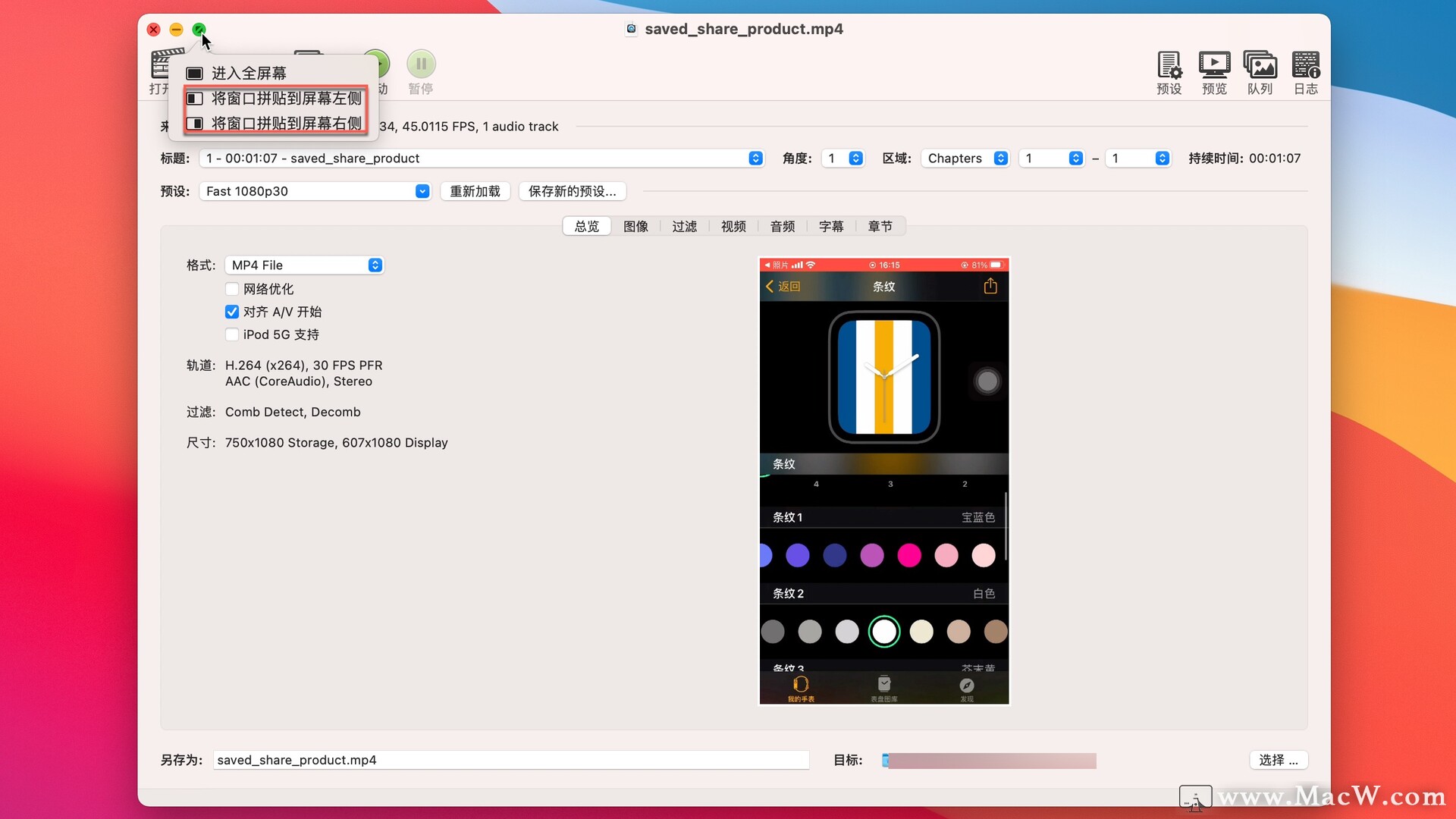Enable Web optimized (网络优化) checkbox
Viewport: 1456px width, 819px height.
coord(232,289)
